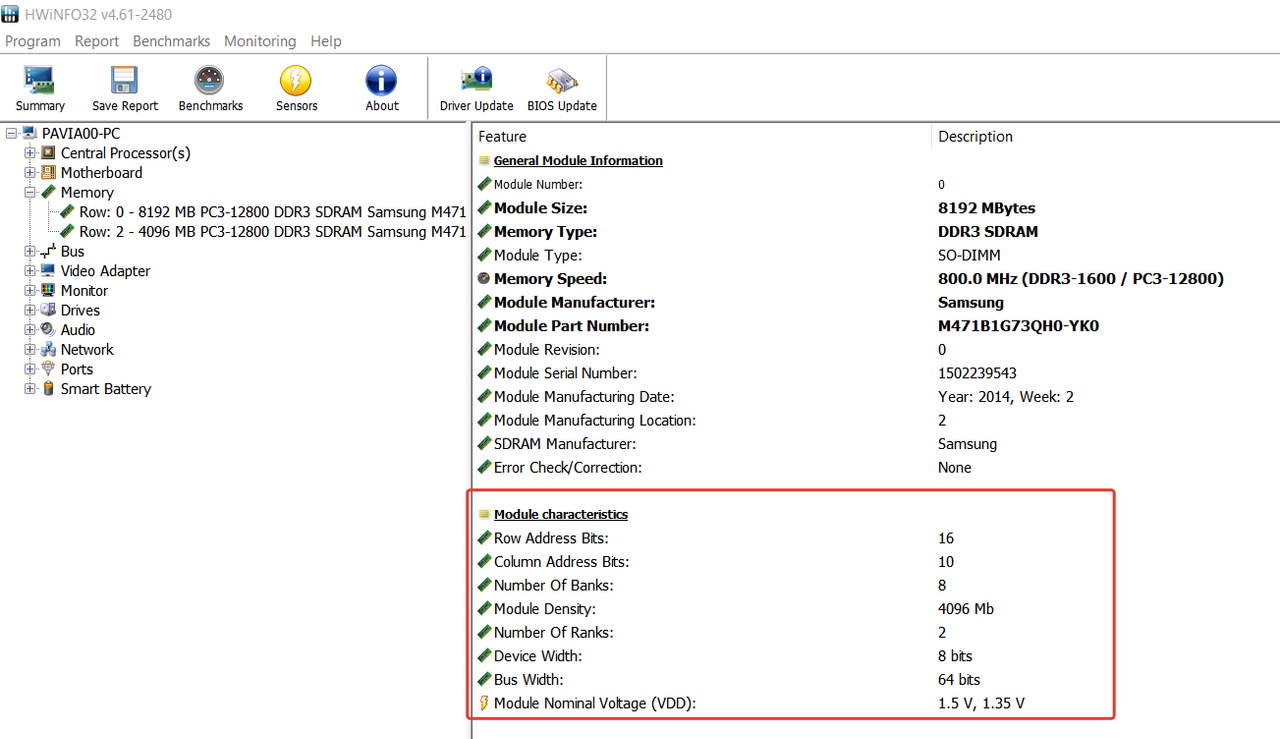Click the General Module Information header icon
Screen dimensions: 1280x739
point(484,161)
